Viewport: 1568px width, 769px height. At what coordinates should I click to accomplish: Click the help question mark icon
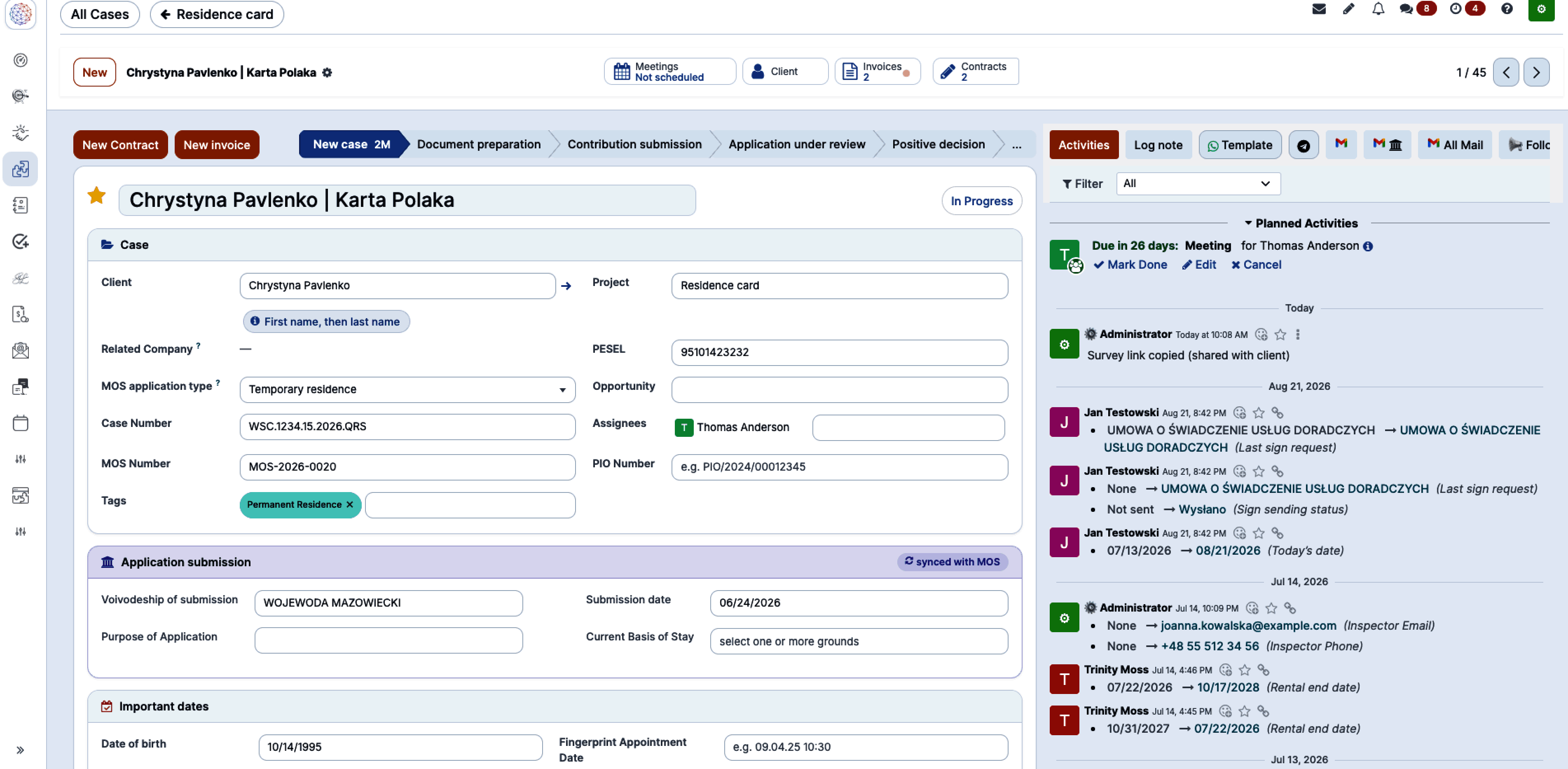pyautogui.click(x=1507, y=9)
